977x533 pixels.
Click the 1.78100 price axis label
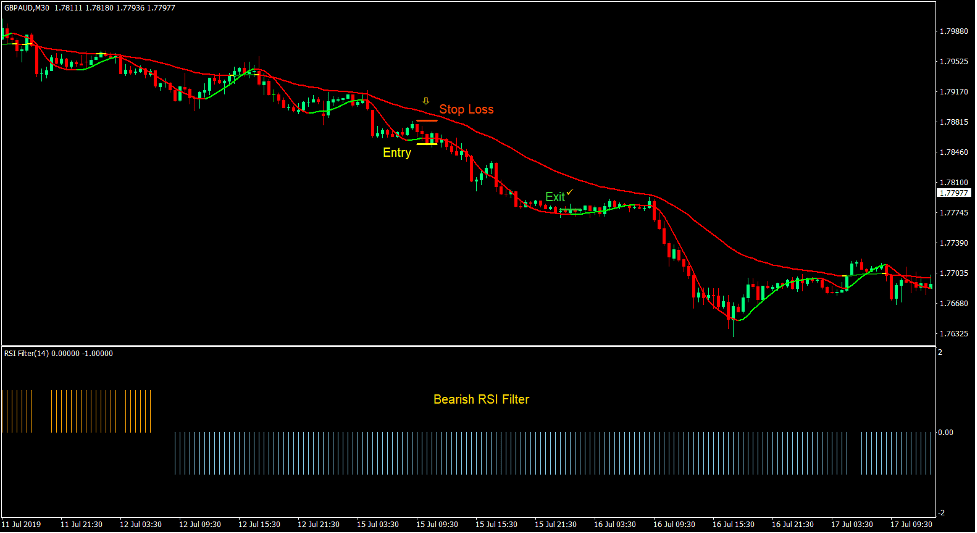pos(954,183)
